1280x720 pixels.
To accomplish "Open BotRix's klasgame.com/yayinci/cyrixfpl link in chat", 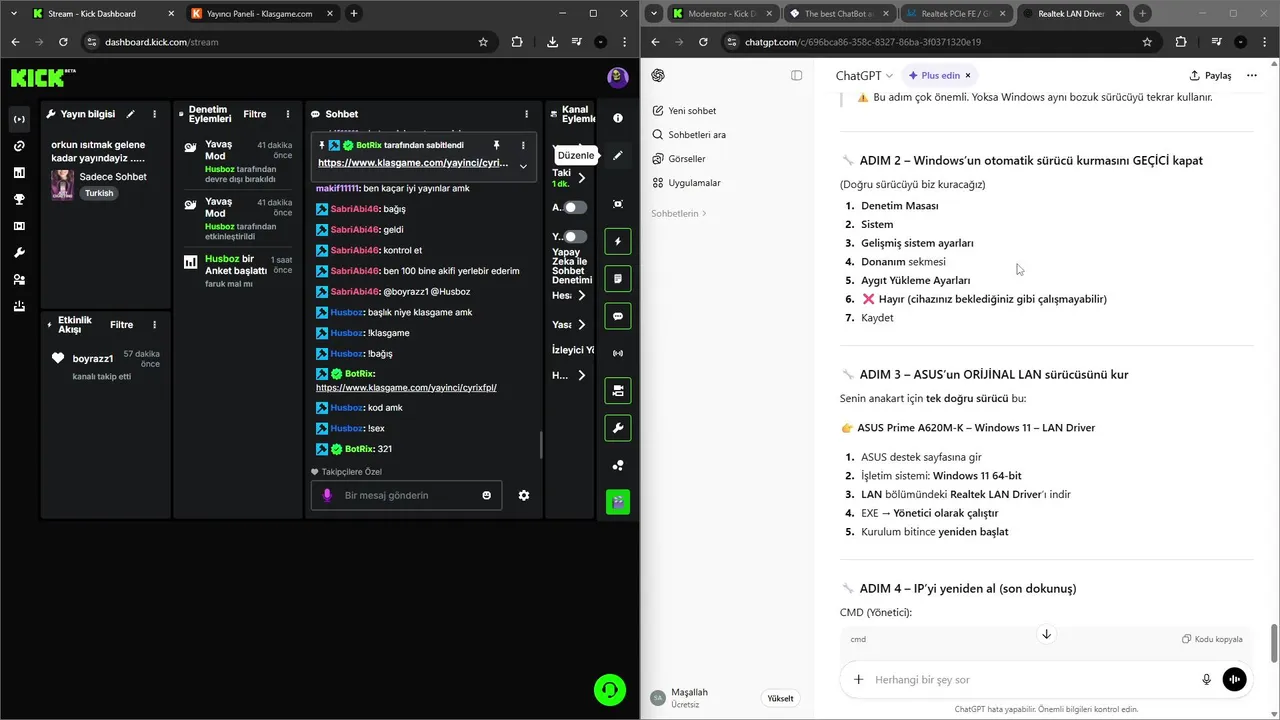I will (406, 387).
